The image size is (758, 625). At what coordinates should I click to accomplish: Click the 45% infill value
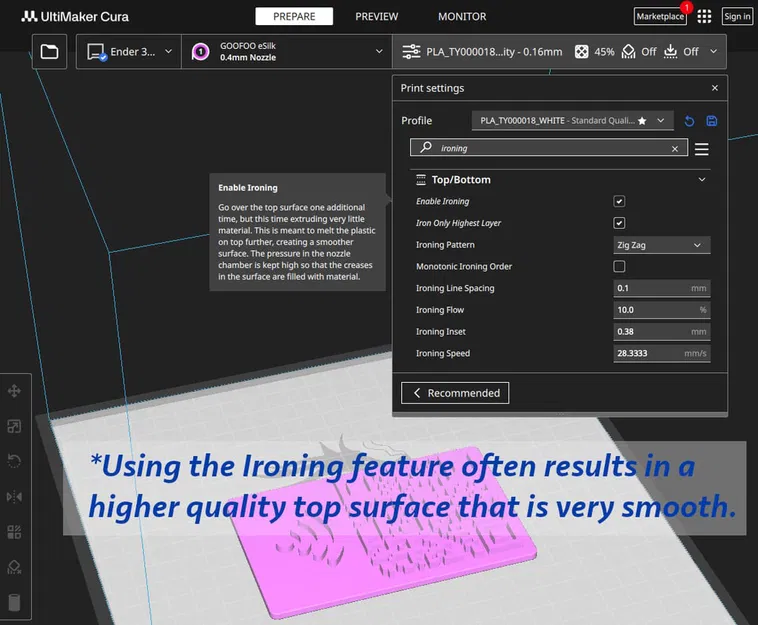tap(604, 52)
